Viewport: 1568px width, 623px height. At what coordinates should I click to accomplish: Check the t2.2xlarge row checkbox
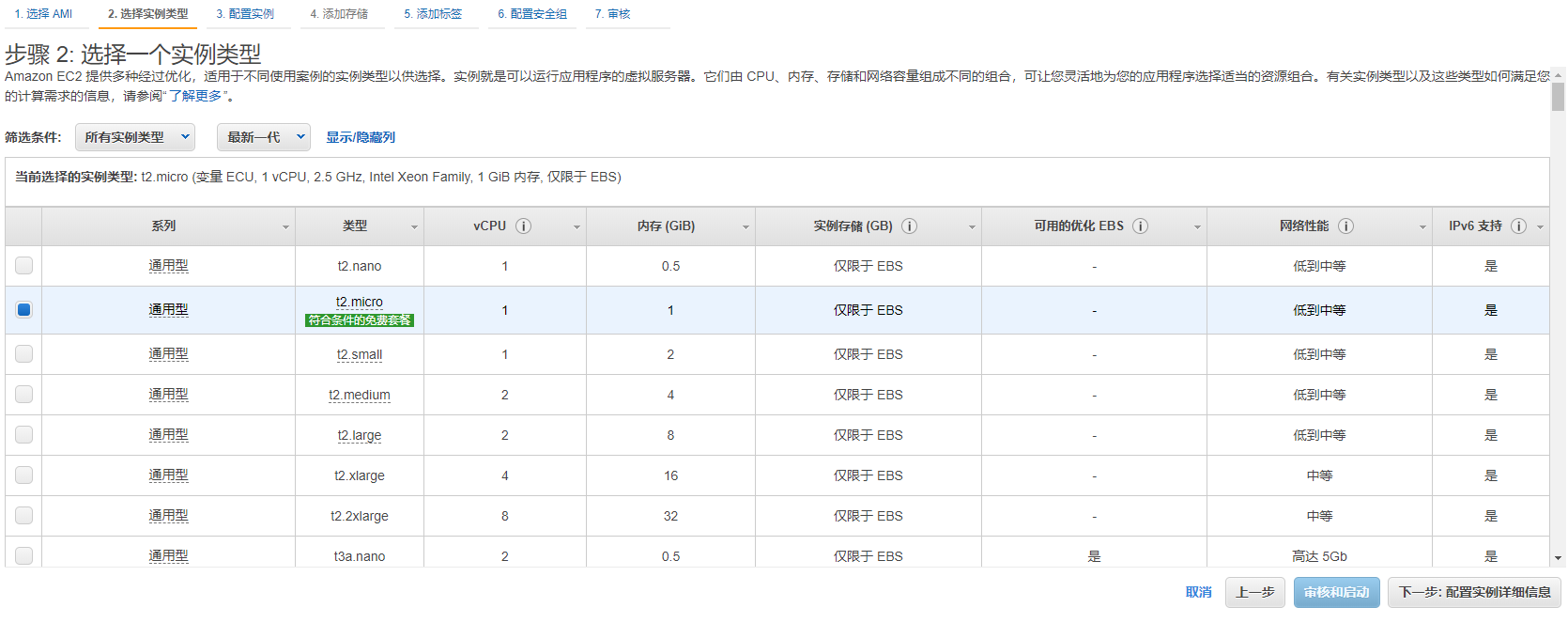[23, 516]
